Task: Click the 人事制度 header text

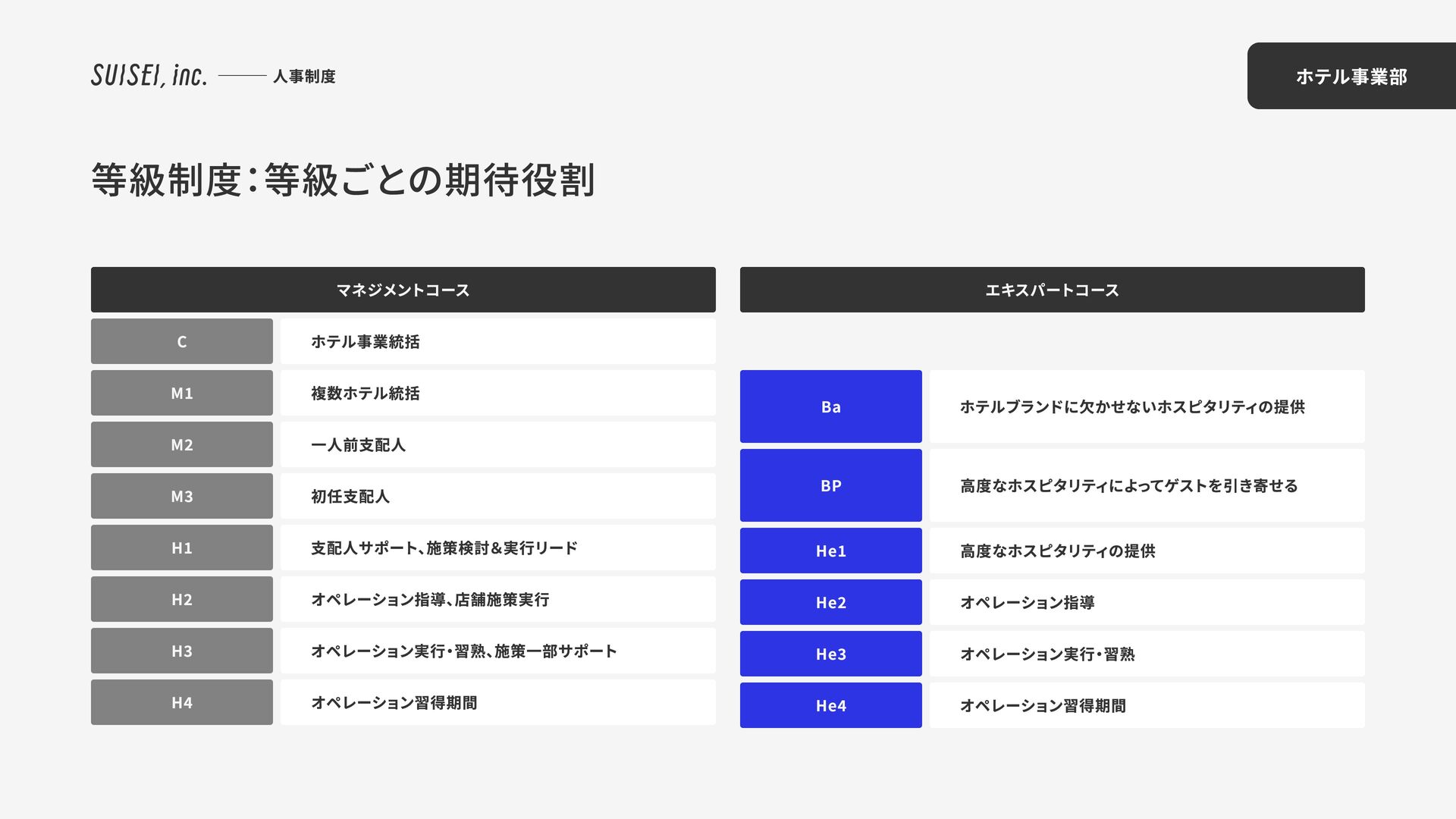Action: click(x=304, y=77)
